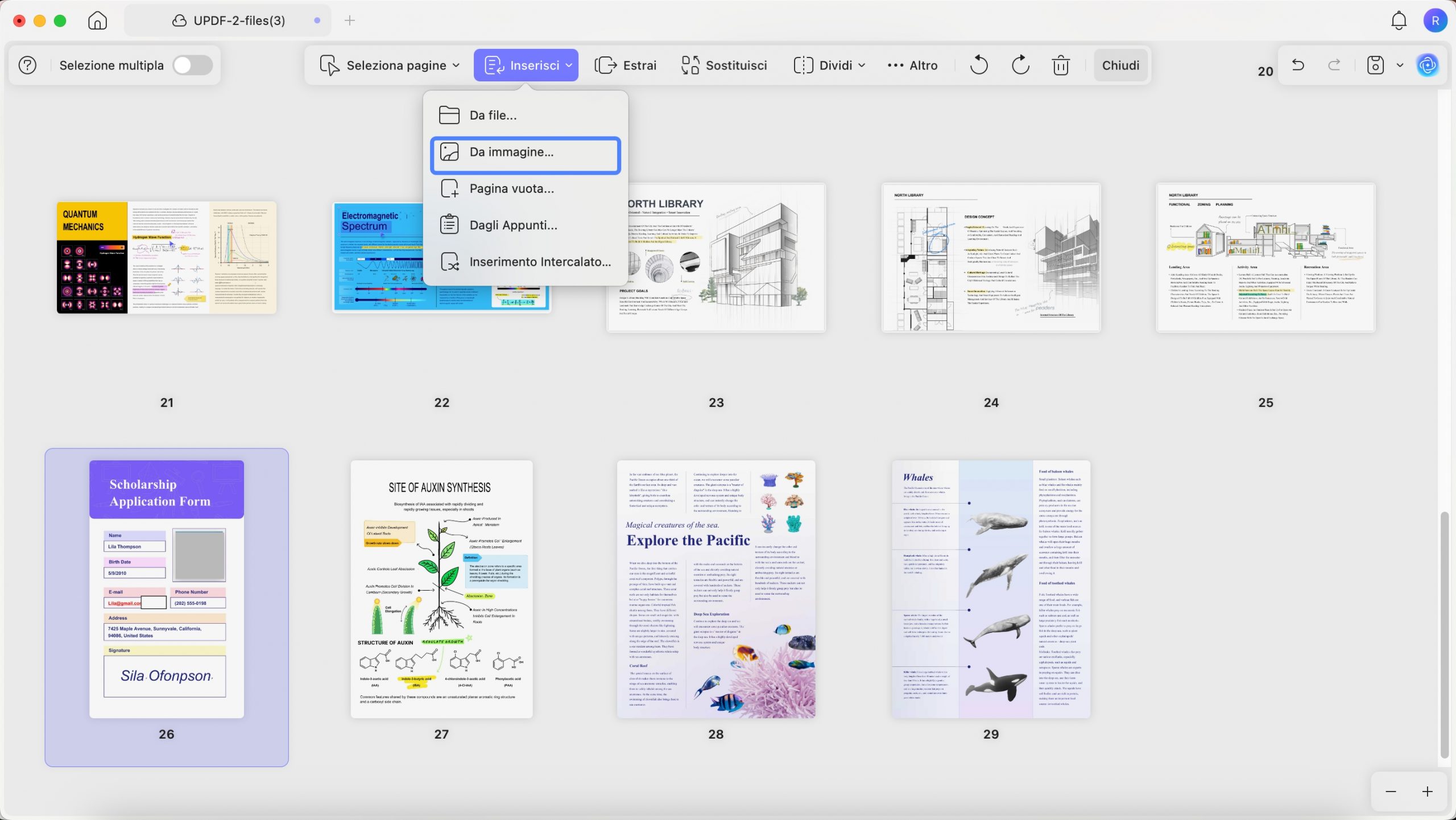Open the Dividi dropdown
1456x820 pixels.
(x=829, y=65)
